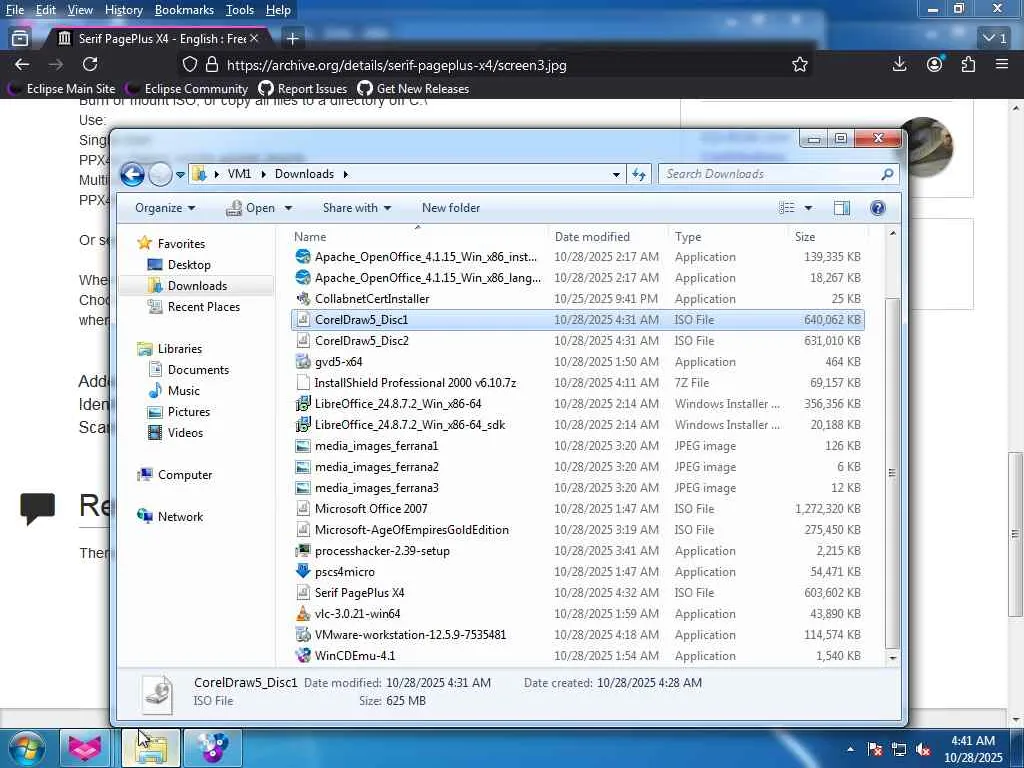Select vlc-3.0.21-win64 installer icon
Viewport: 1024px width, 768px height.
[x=303, y=613]
